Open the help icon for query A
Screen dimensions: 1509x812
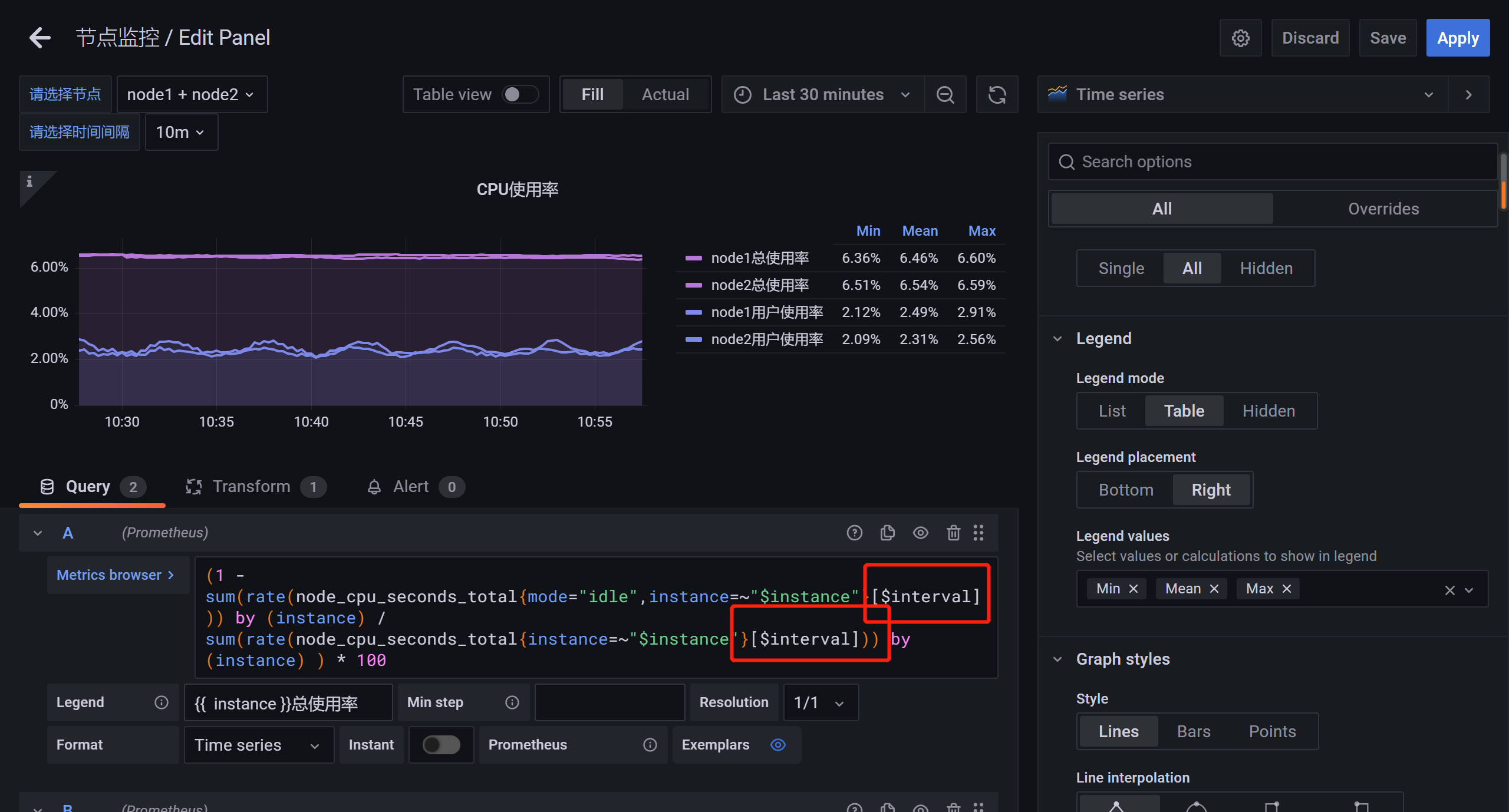[x=854, y=532]
